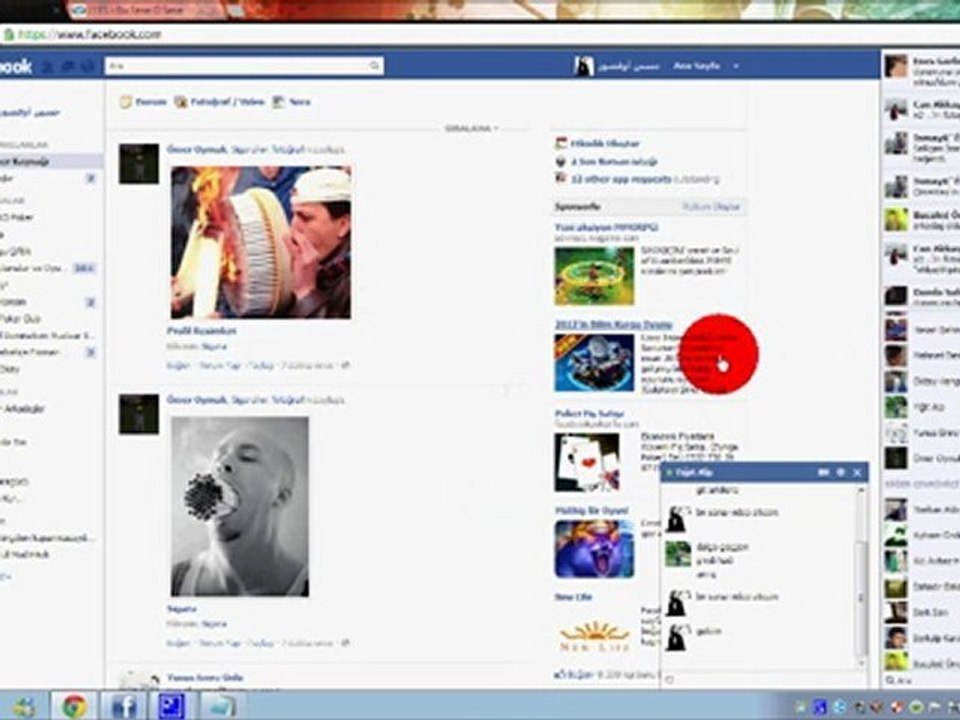Click the link right of Sponsorlu heading
Viewport: 960px width, 720px height.
click(x=711, y=207)
